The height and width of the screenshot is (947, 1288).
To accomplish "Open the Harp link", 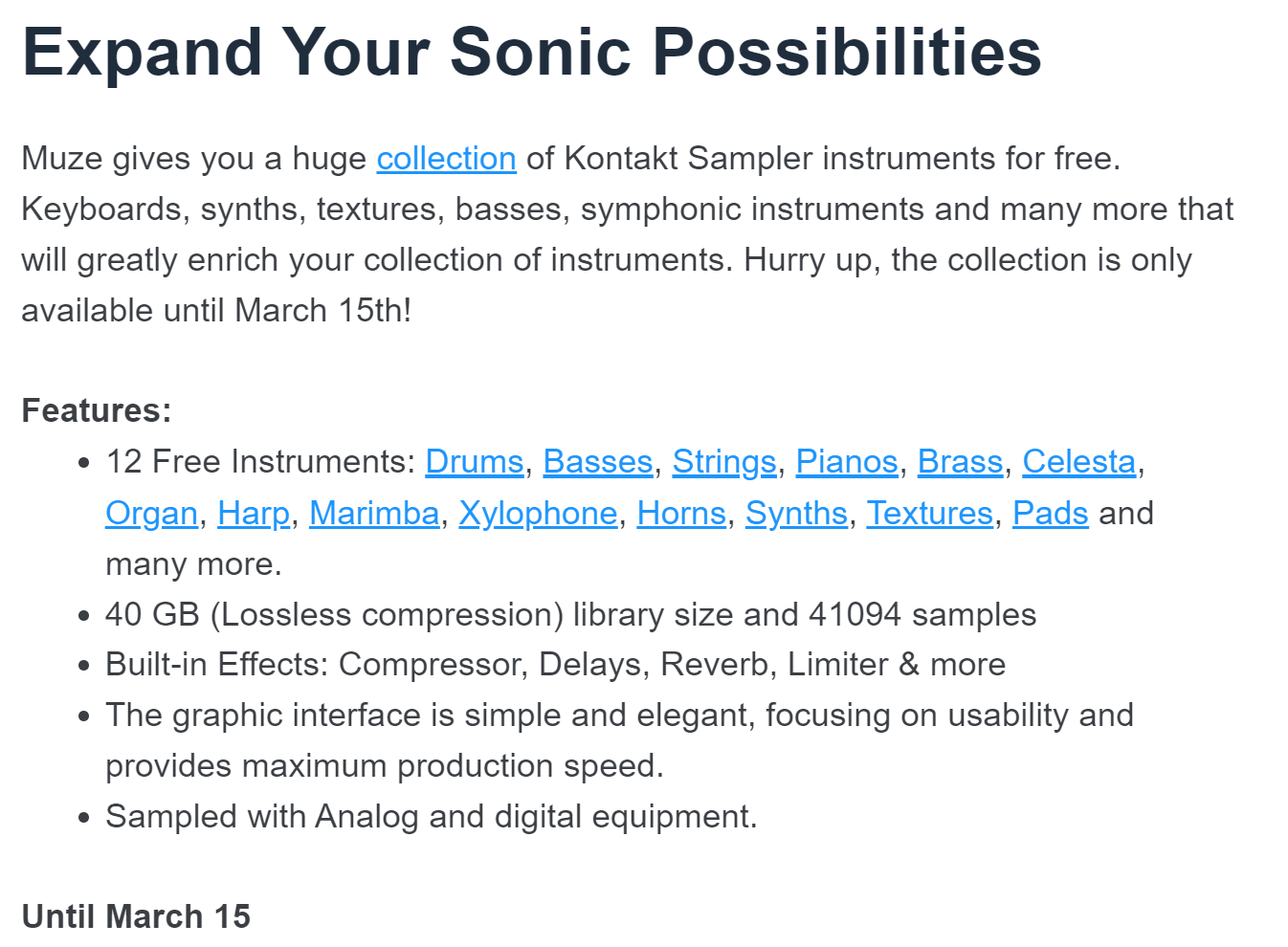I will tap(254, 514).
